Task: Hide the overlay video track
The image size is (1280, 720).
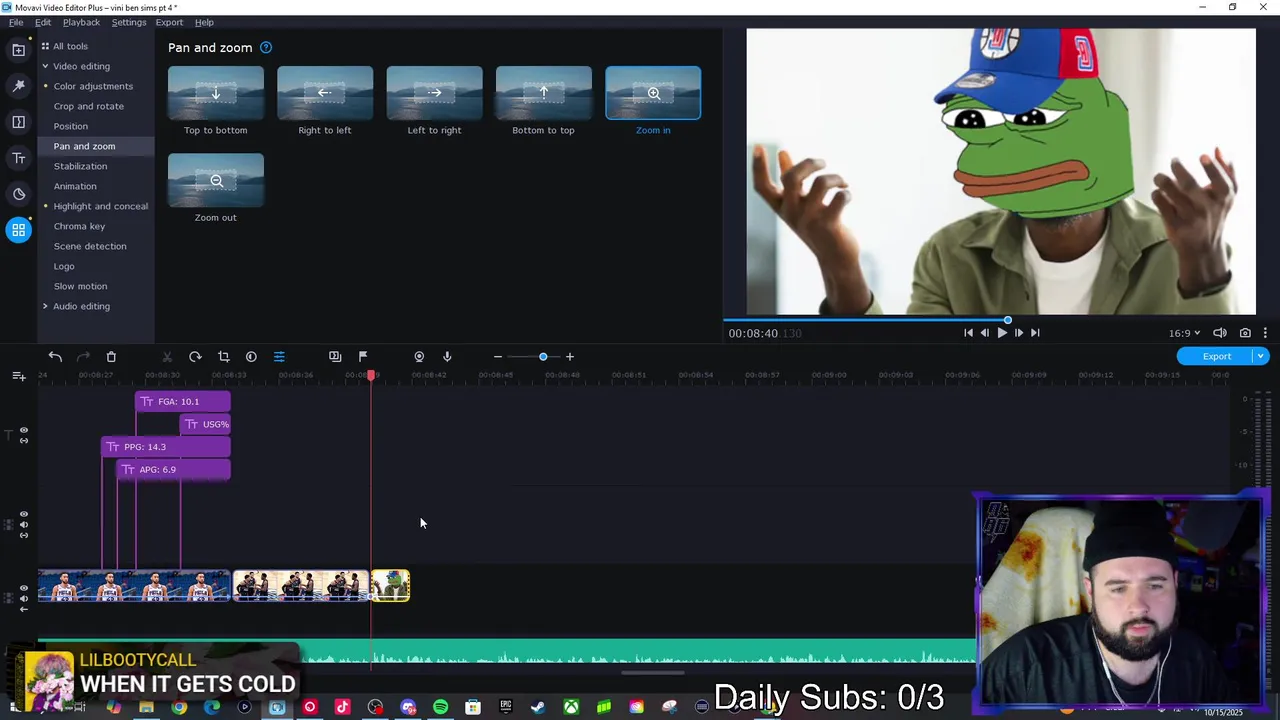Action: point(24,514)
